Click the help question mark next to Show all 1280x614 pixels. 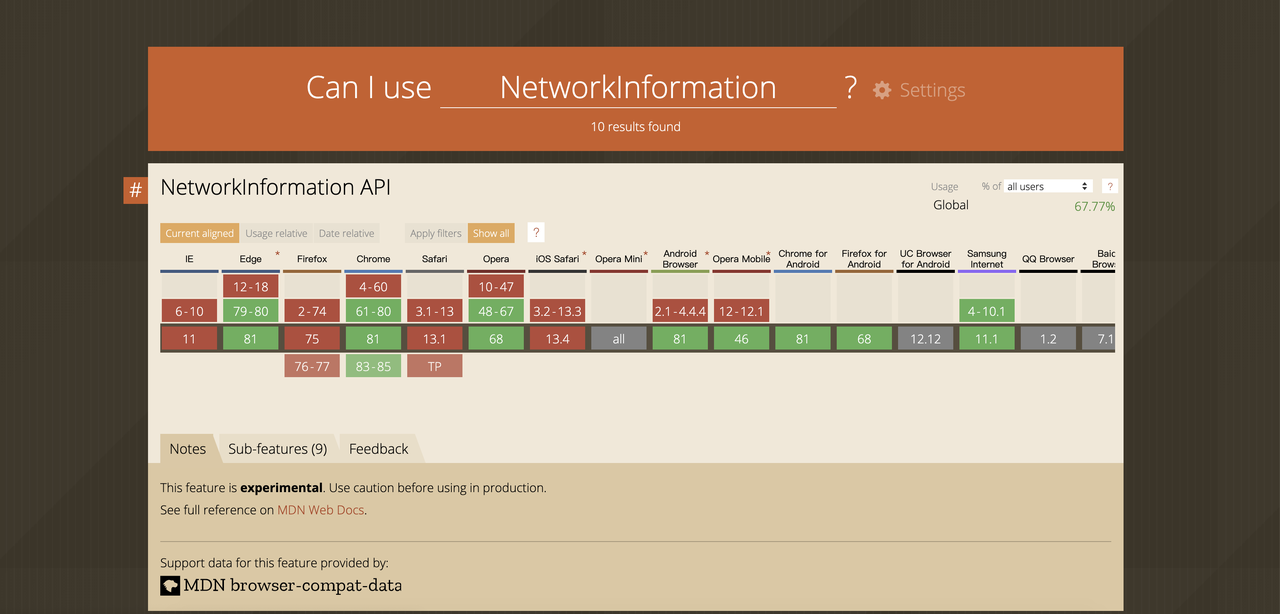(536, 233)
